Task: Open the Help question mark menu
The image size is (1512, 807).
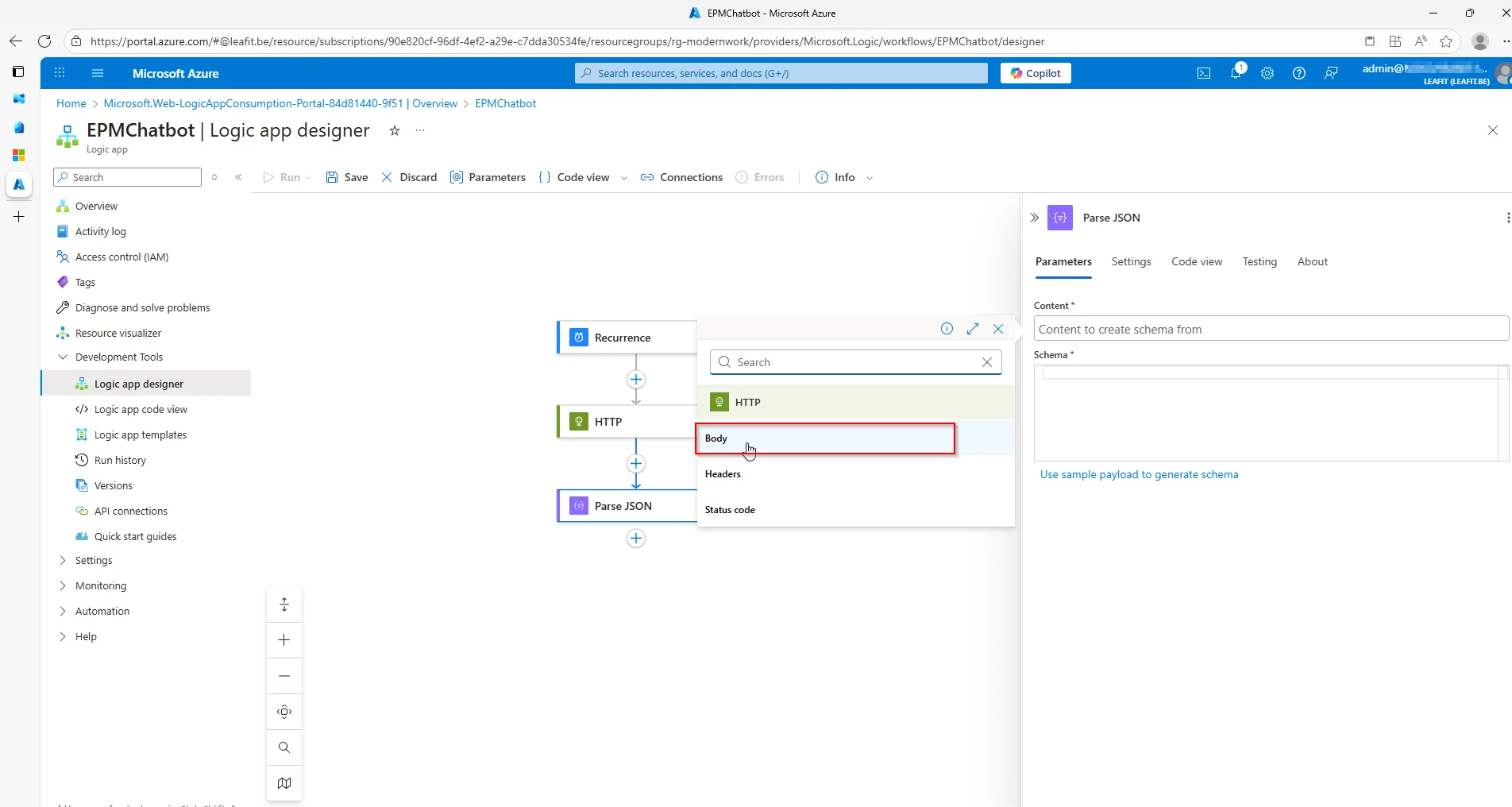Action: click(1299, 73)
